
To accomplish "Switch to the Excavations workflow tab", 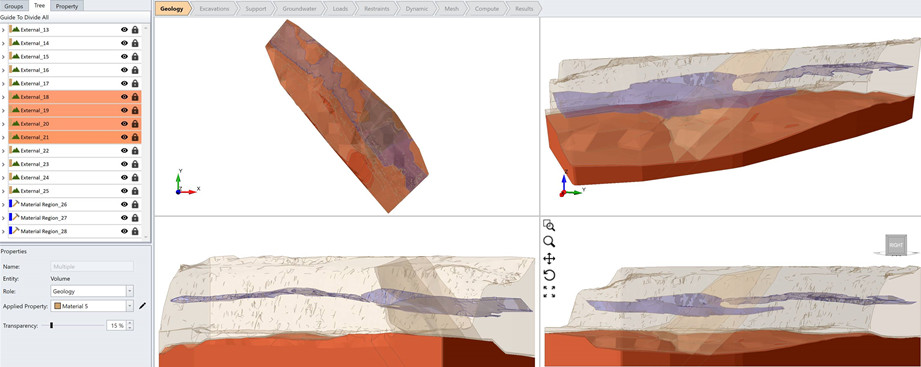I will coord(214,9).
